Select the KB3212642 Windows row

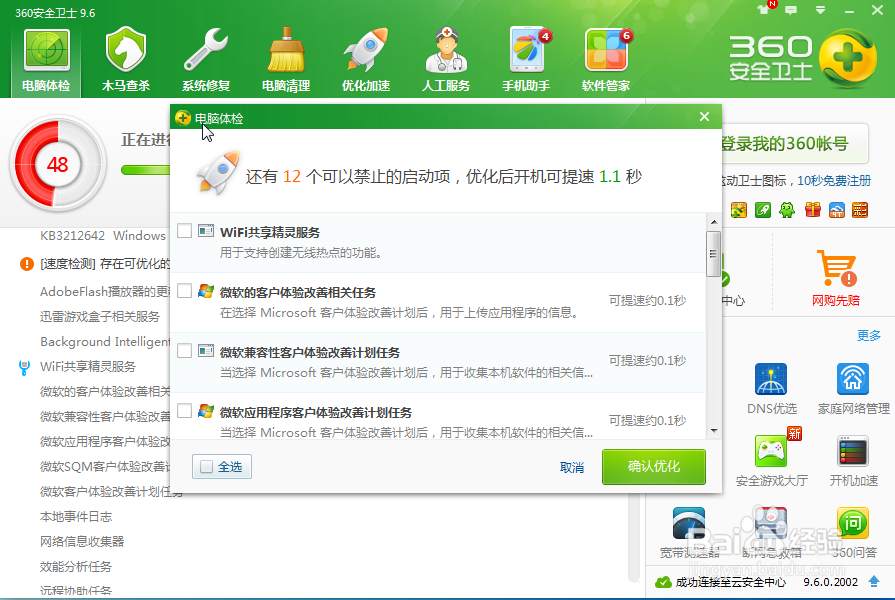pyautogui.click(x=103, y=236)
